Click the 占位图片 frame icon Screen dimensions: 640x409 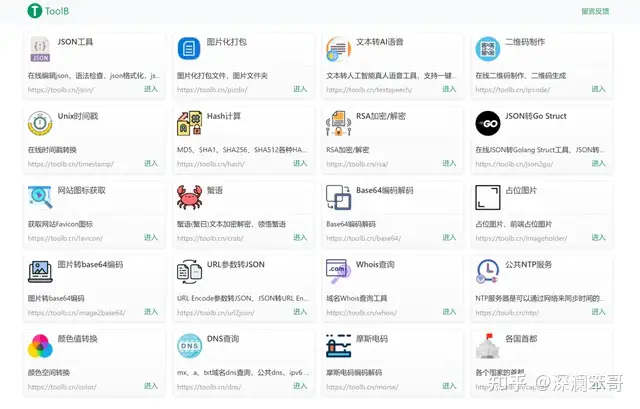coord(488,197)
